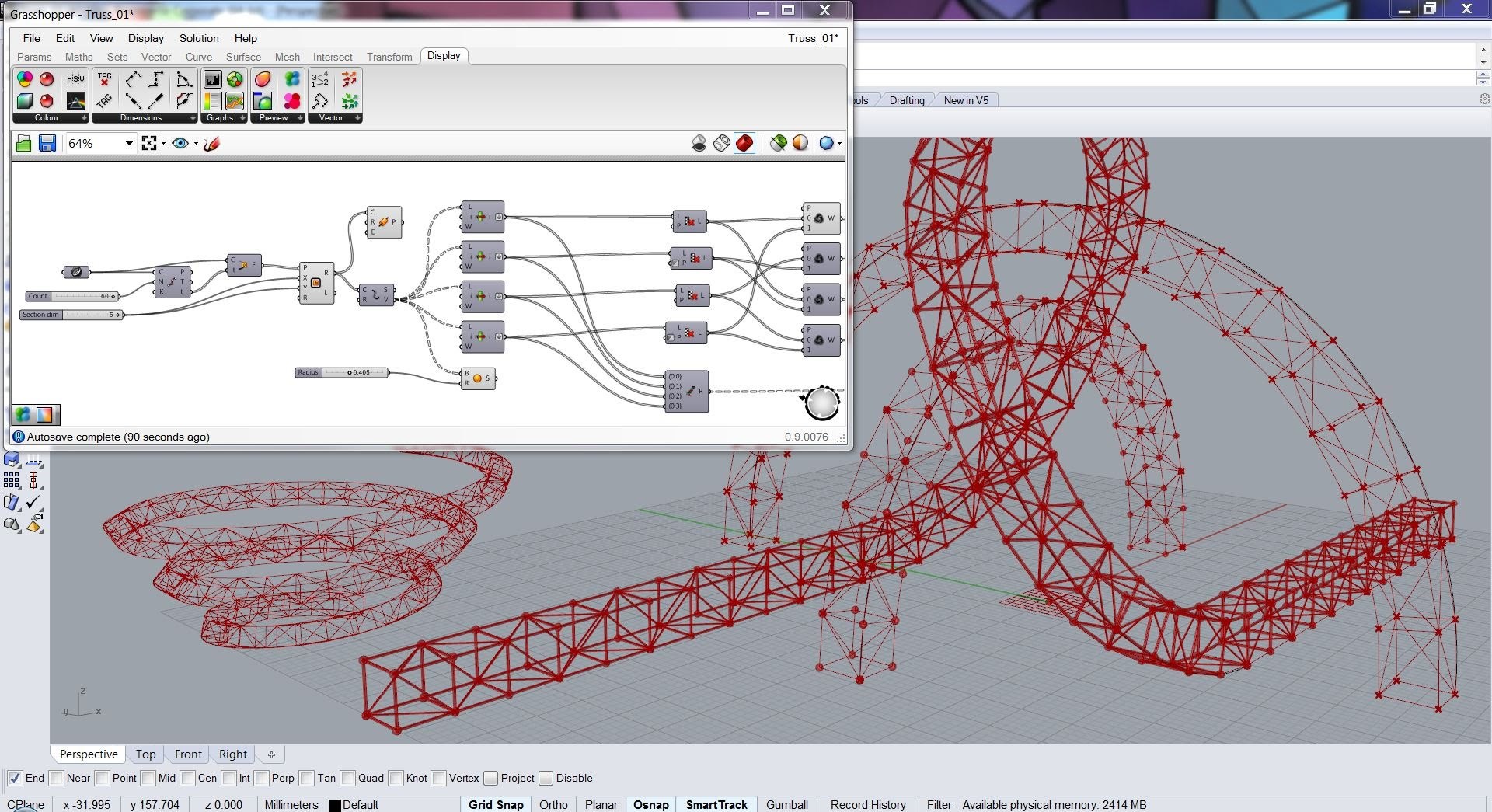Select the sketch pencil tool in canvas toolbar
This screenshot has width=1492, height=812.
211,143
